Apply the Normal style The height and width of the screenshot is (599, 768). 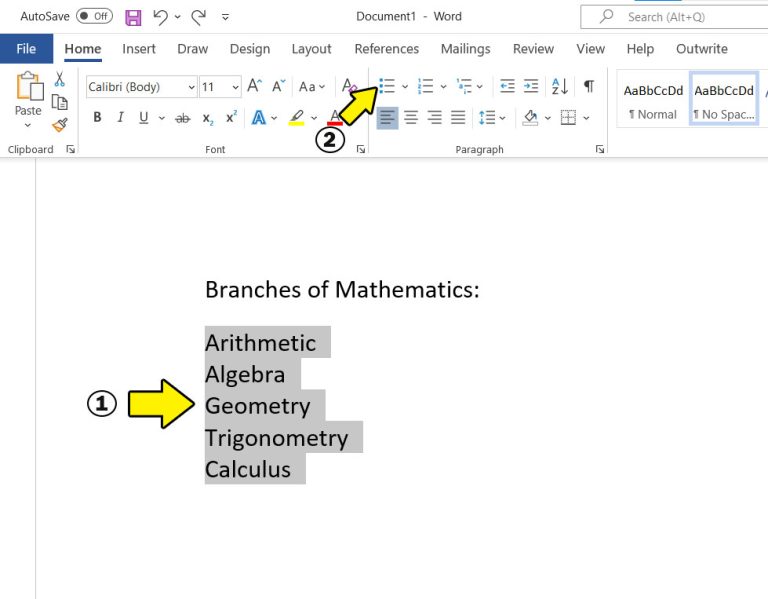point(652,99)
